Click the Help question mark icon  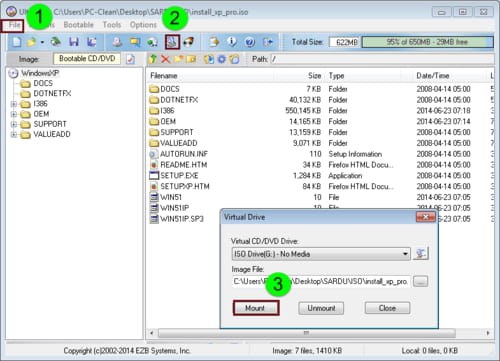pos(250,42)
